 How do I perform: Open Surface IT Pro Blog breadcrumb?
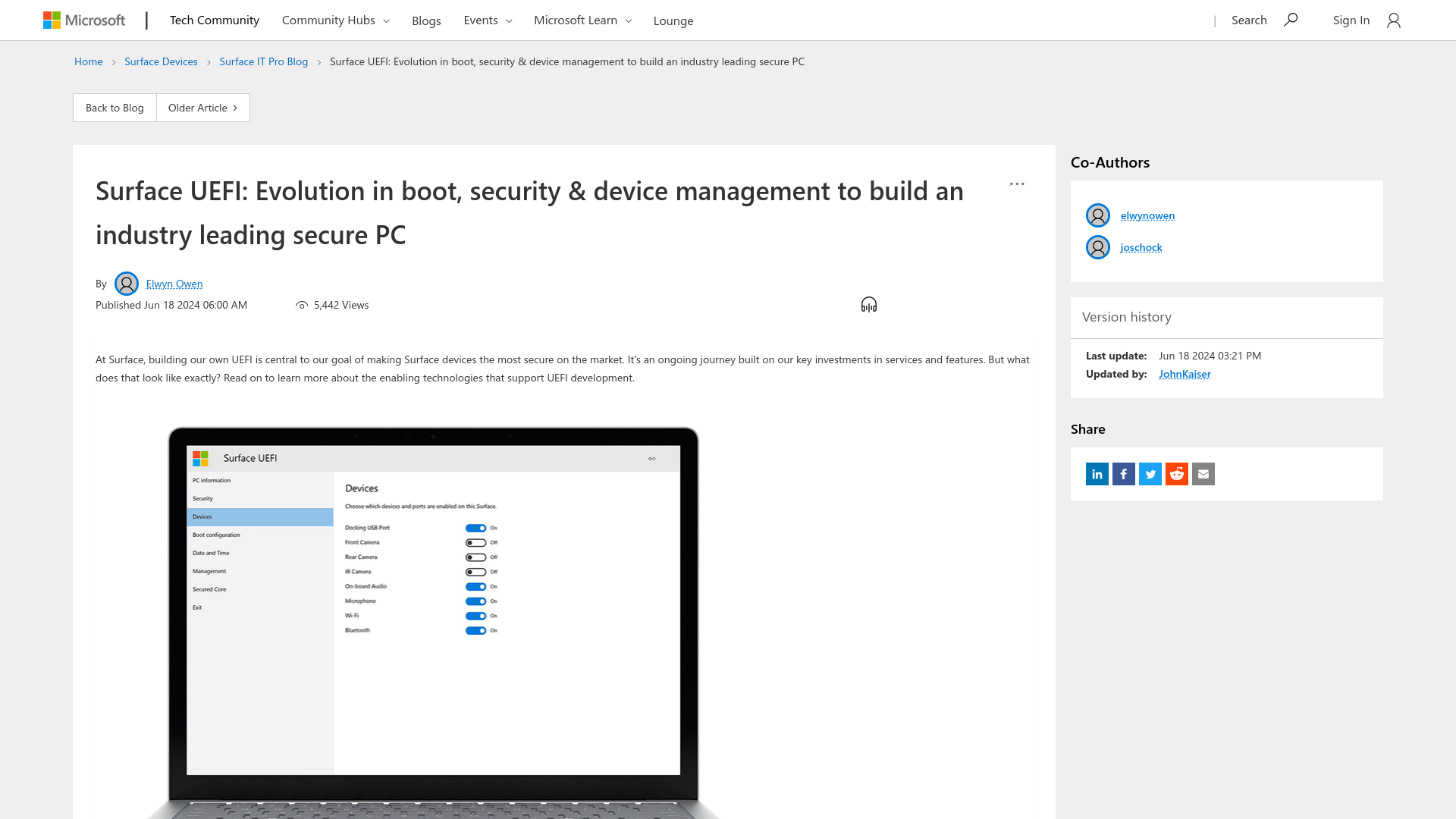pyautogui.click(x=264, y=61)
